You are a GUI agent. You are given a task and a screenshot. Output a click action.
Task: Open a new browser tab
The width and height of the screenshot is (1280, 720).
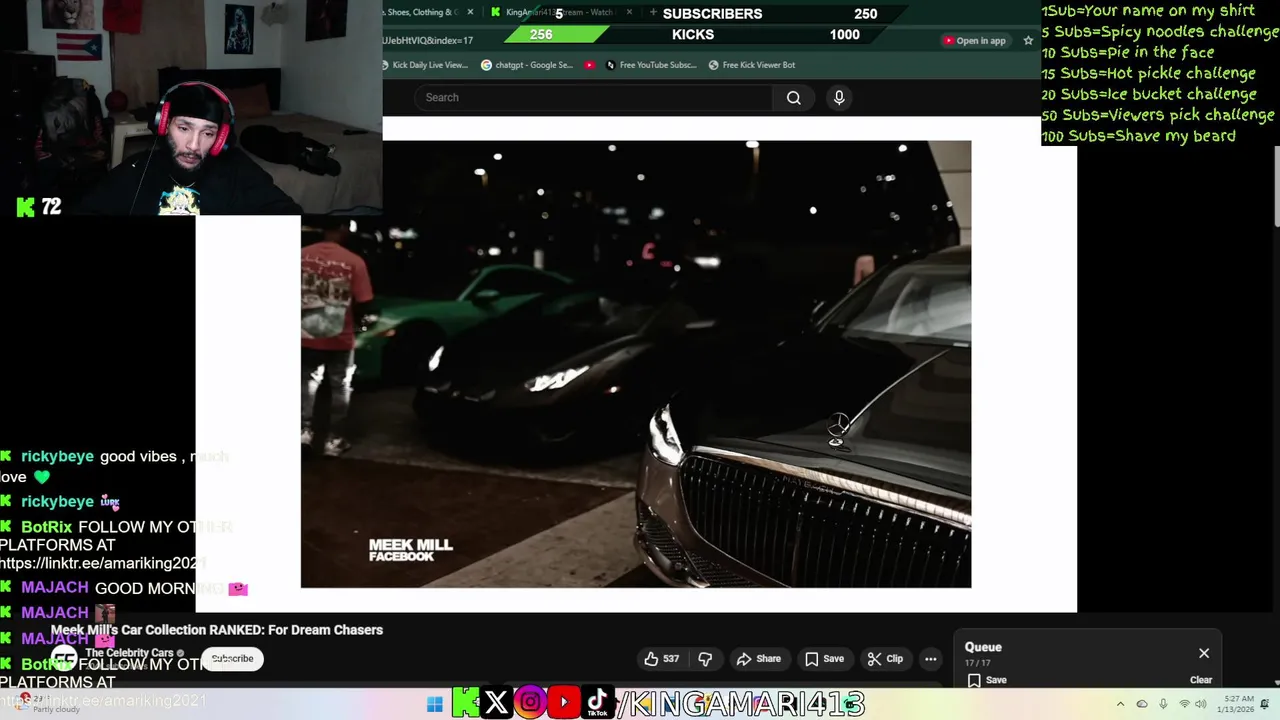[653, 12]
